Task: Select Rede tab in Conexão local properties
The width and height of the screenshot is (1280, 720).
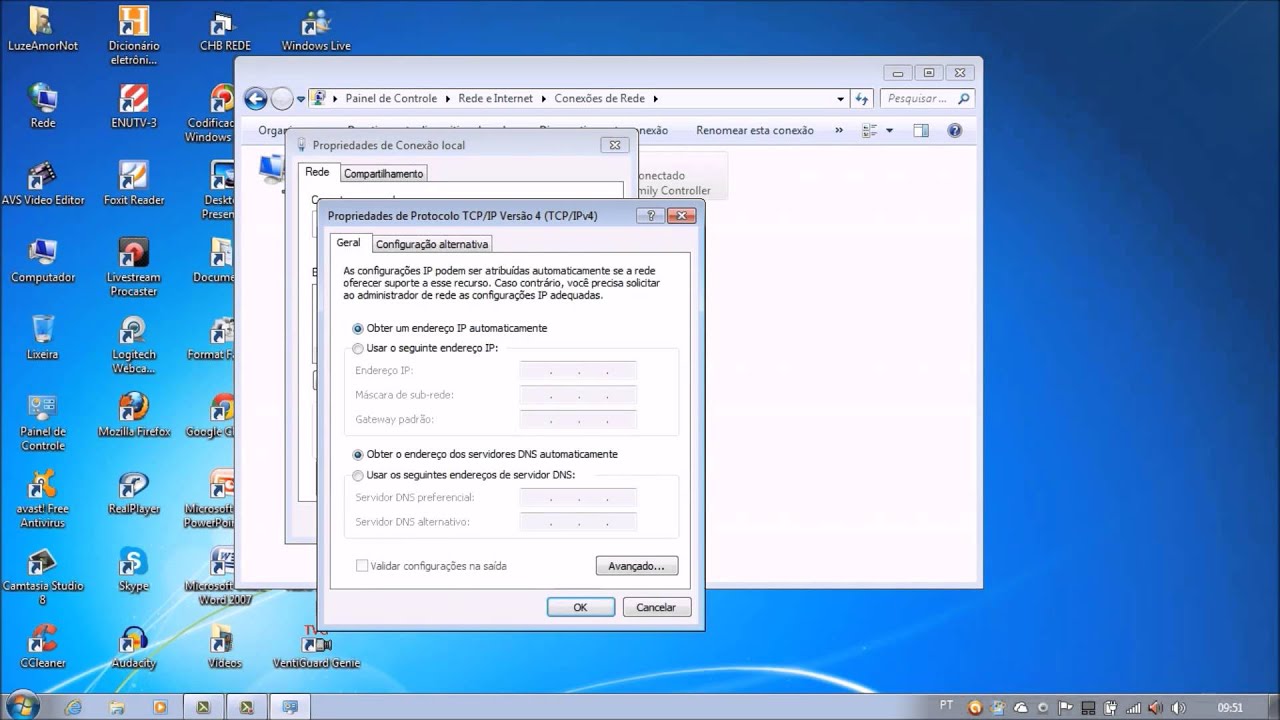Action: [x=317, y=172]
